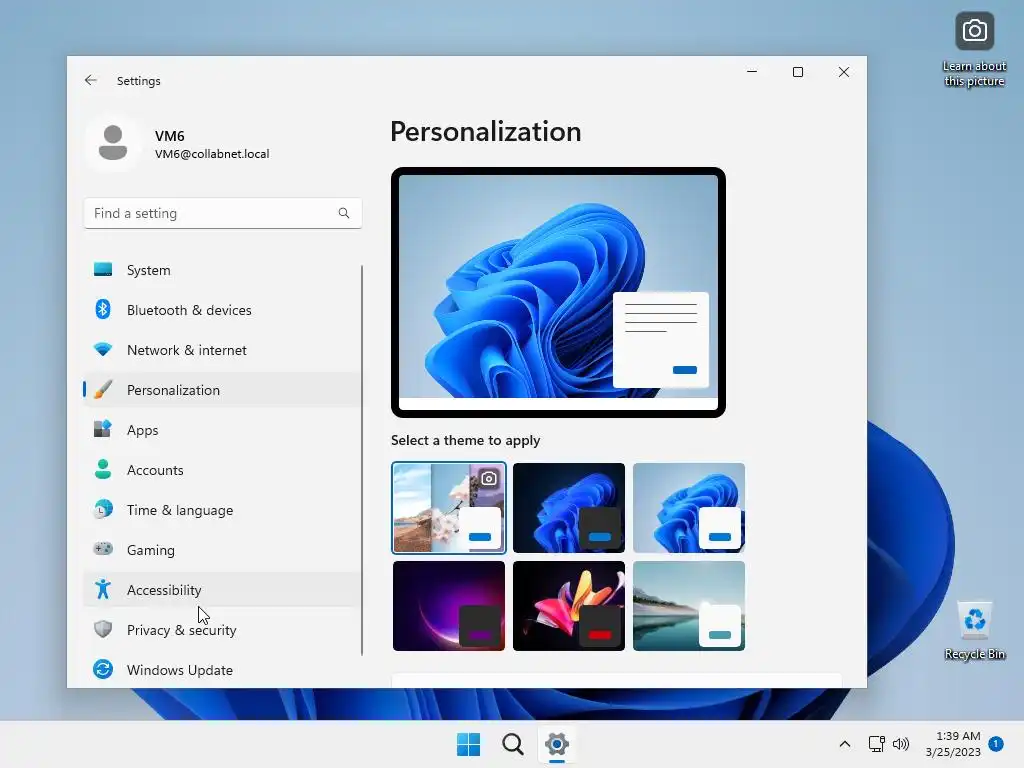Go to Windows Update
The image size is (1024, 768).
click(222, 669)
